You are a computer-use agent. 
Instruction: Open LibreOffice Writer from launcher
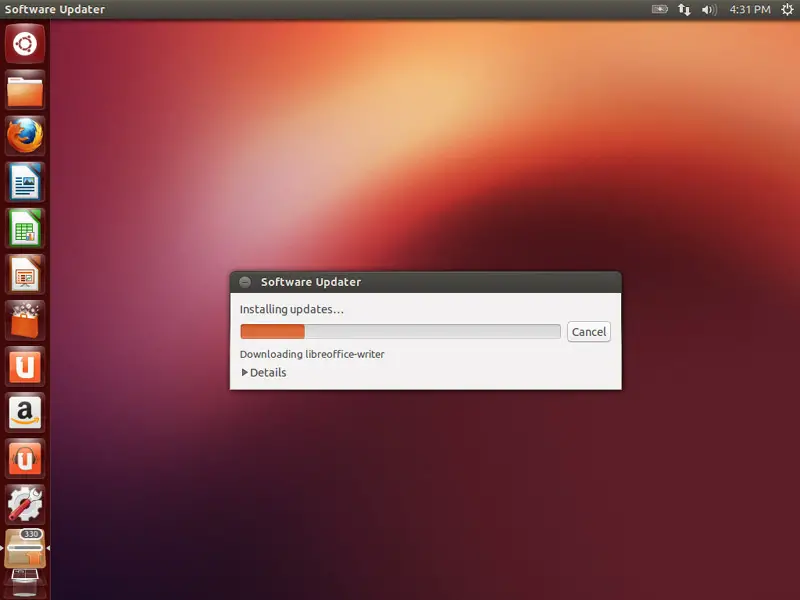25,182
